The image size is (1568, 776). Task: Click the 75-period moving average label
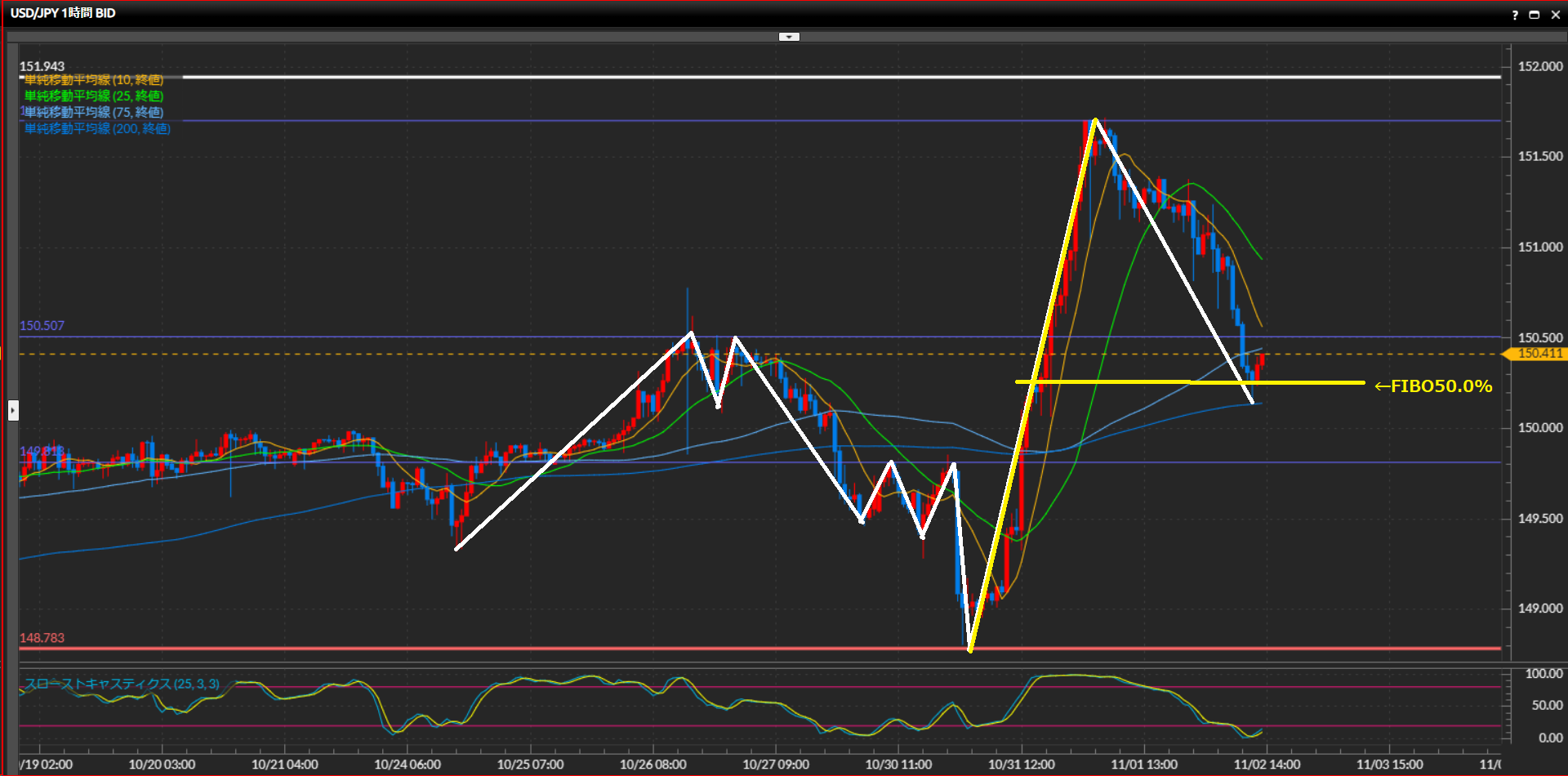93,113
